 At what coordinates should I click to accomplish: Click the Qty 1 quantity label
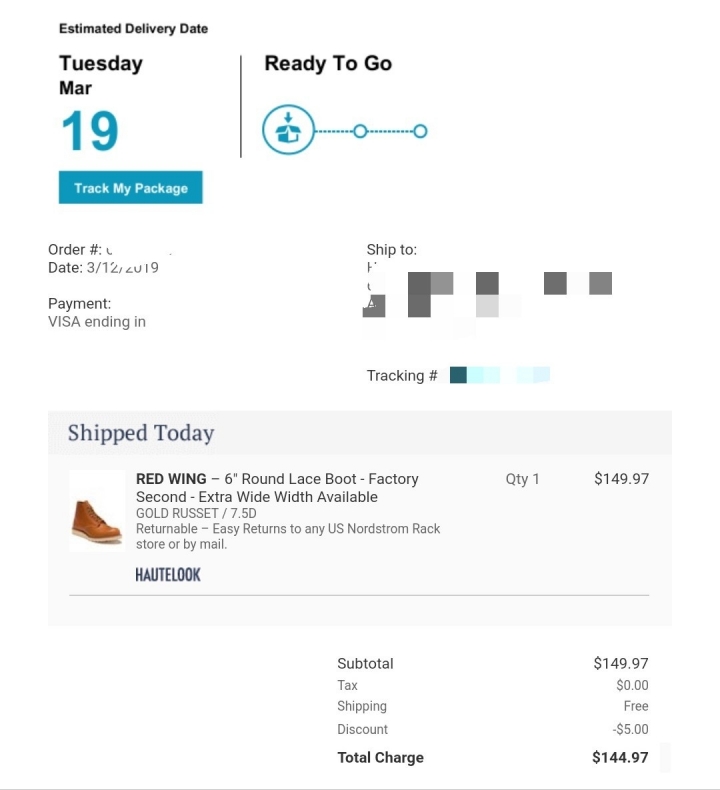click(x=522, y=479)
